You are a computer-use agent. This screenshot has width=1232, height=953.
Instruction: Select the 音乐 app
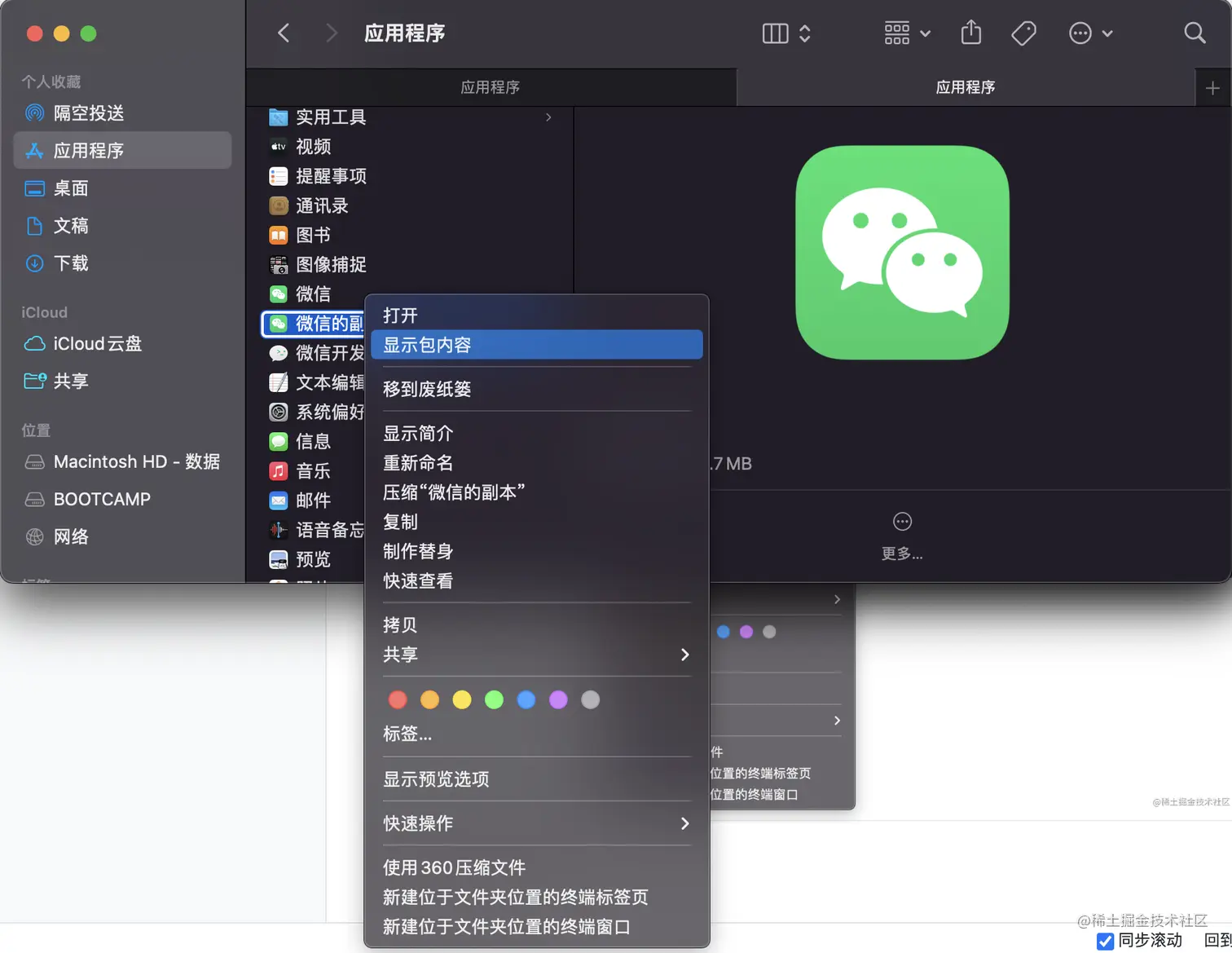[x=313, y=471]
